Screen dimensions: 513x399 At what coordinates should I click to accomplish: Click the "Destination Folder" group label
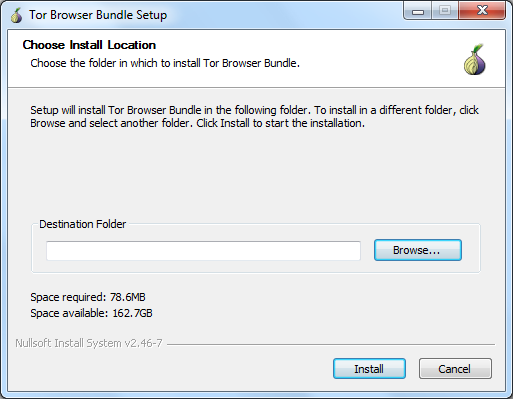[x=83, y=224]
